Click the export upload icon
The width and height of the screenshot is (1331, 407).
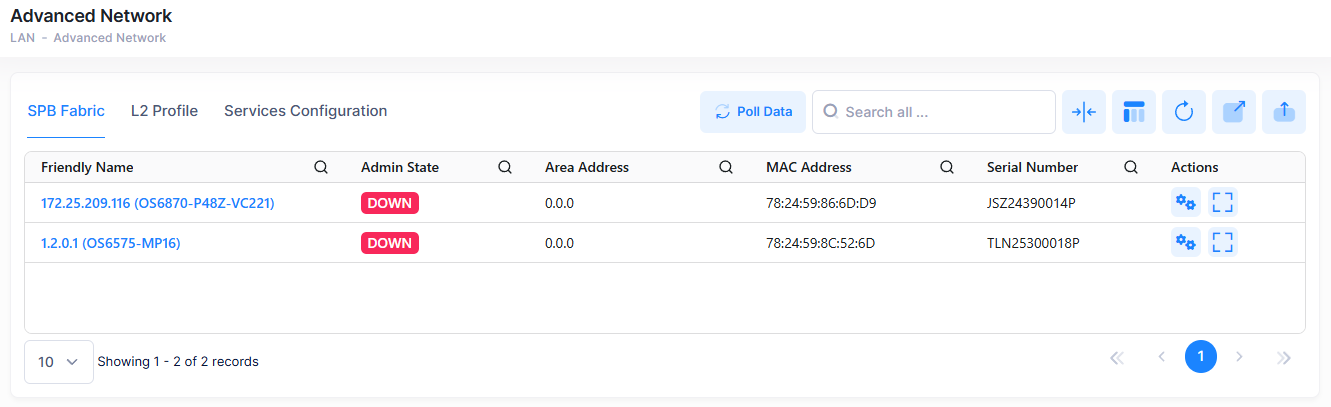click(1284, 112)
